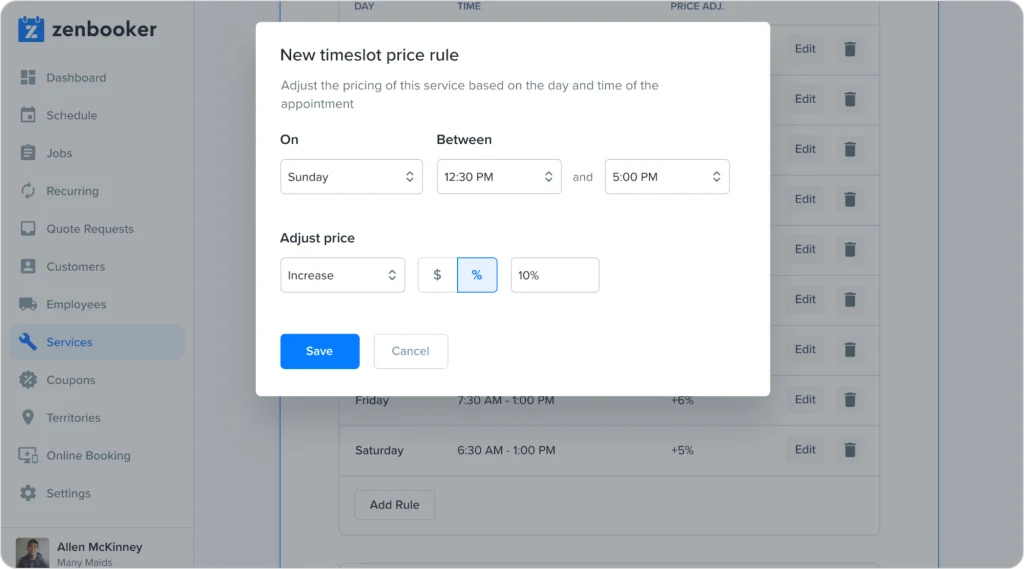Go to Territories in the sidebar
Viewport: 1024px width, 569px height.
click(x=97, y=417)
